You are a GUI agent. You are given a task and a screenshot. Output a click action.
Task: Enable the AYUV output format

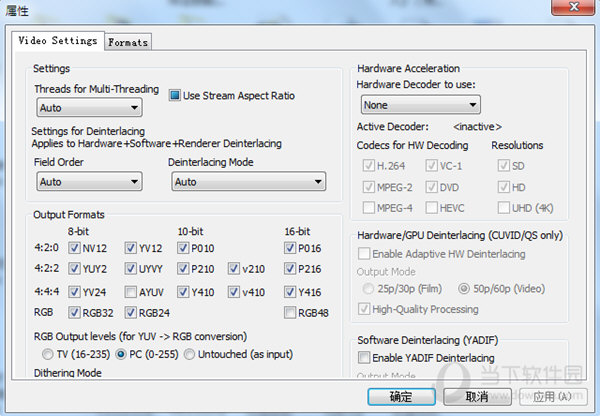point(130,292)
